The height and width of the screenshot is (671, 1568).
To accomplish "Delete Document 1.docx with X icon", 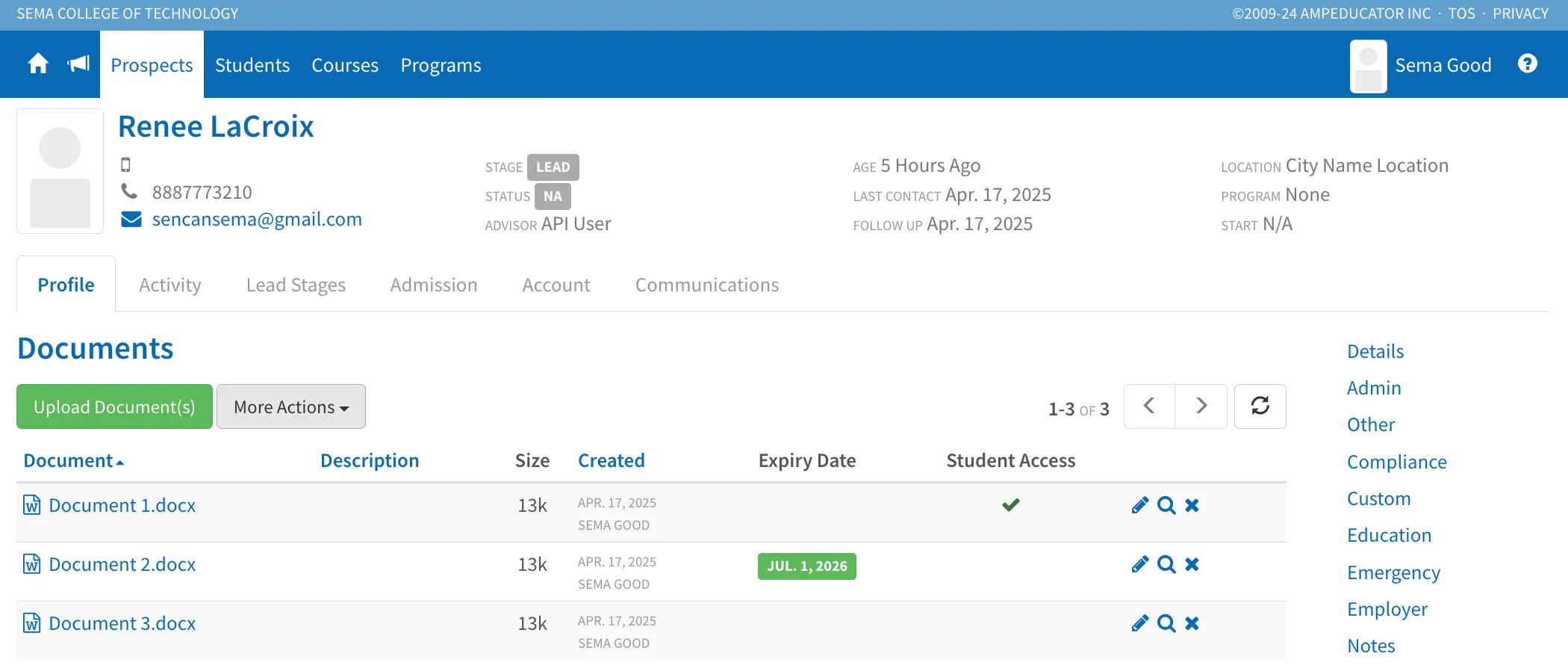I will coord(1192,506).
